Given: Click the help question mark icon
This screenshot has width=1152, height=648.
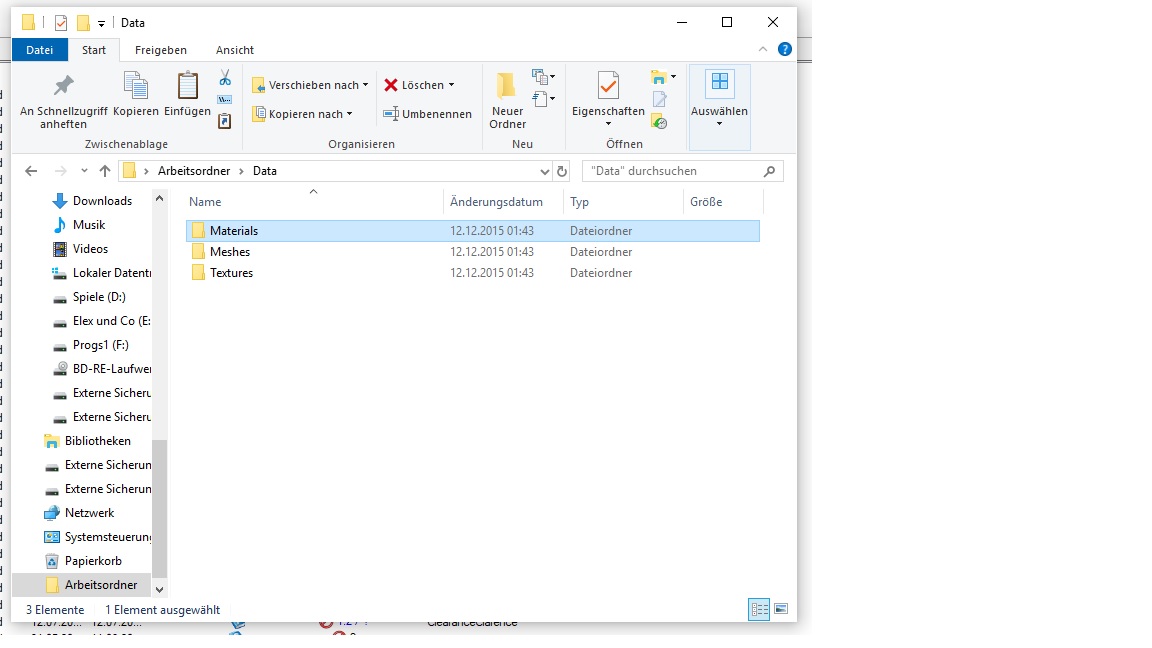Looking at the screenshot, I should click(x=785, y=49).
